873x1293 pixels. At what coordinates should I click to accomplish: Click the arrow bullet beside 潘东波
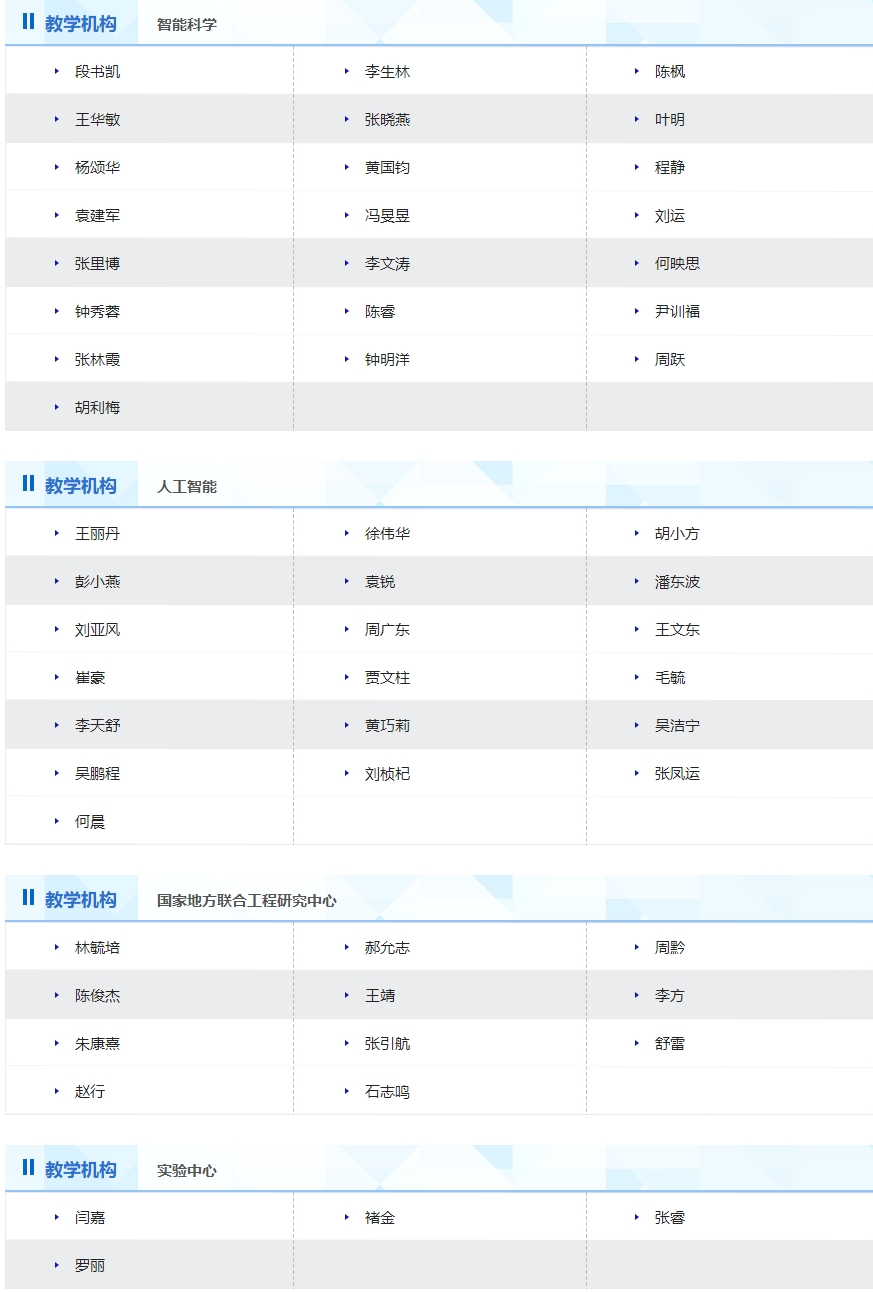point(637,582)
